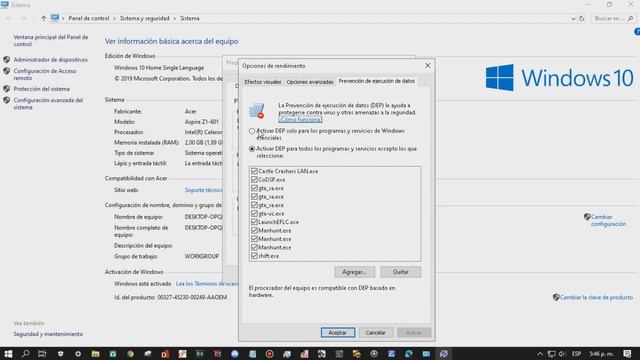Open help with the blue question mark icon
The width and height of the screenshot is (640, 360).
click(637, 32)
